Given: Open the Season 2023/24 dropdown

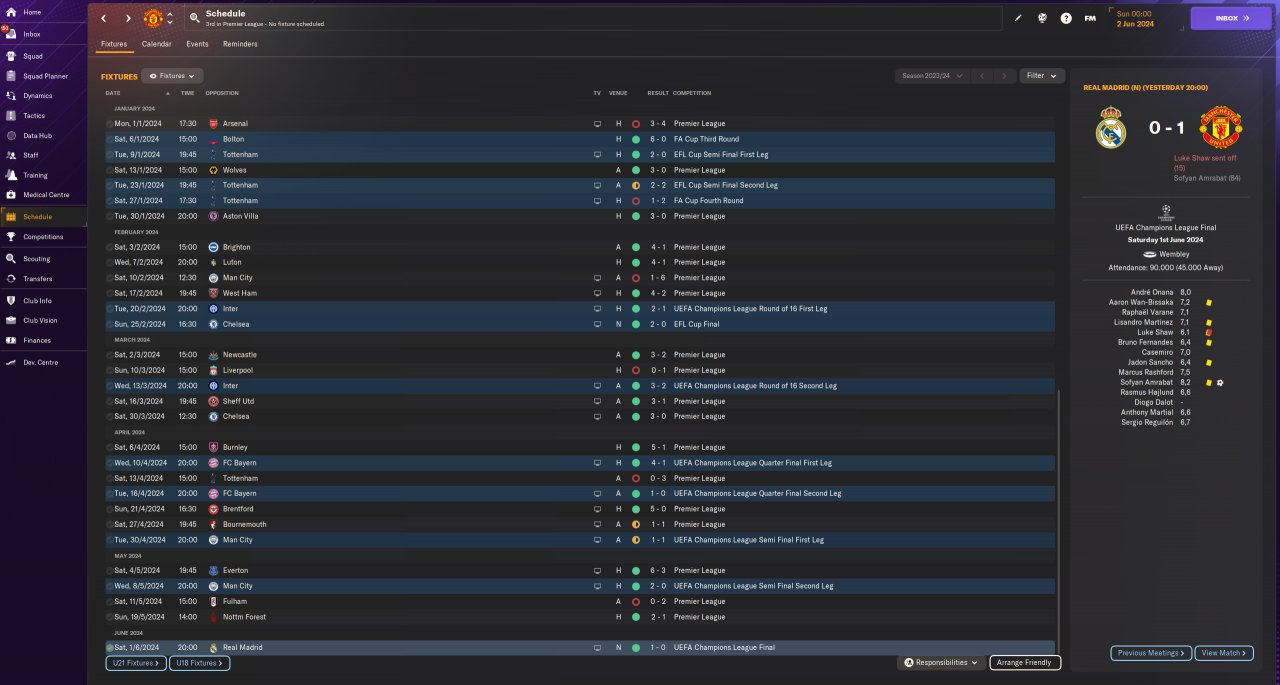Looking at the screenshot, I should pyautogui.click(x=932, y=76).
